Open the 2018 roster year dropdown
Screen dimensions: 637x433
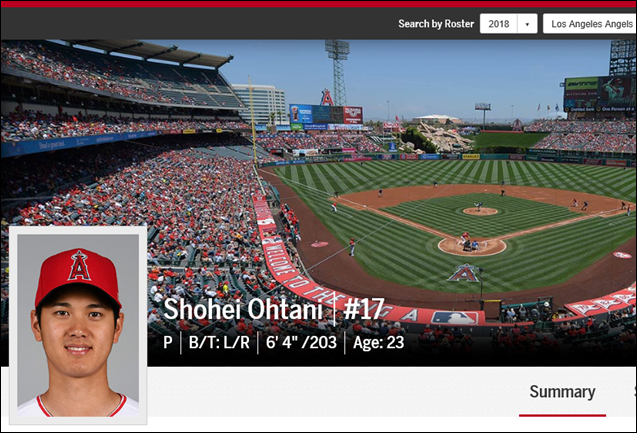coord(508,24)
